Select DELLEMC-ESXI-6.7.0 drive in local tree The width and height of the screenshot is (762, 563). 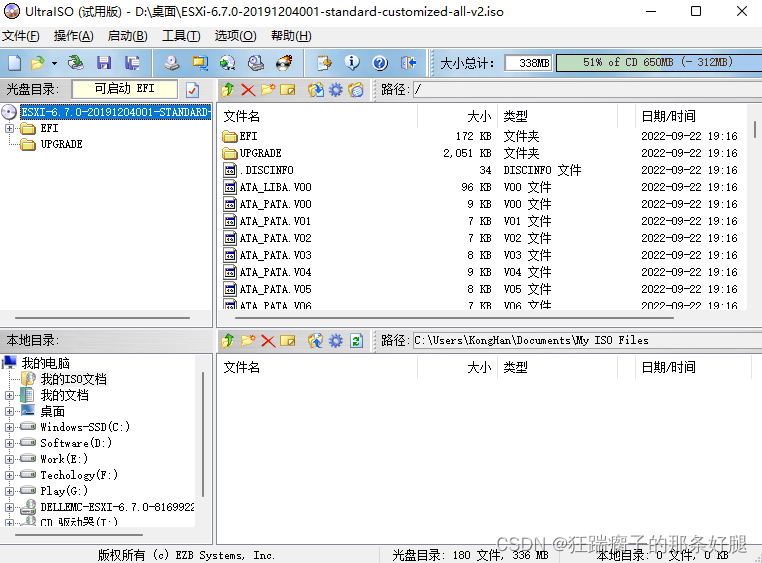tap(117, 507)
